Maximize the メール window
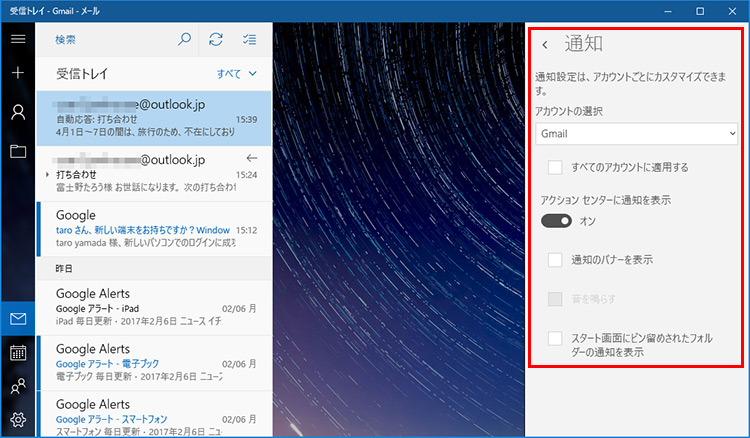Image resolution: width=750 pixels, height=438 pixels. (x=700, y=11)
